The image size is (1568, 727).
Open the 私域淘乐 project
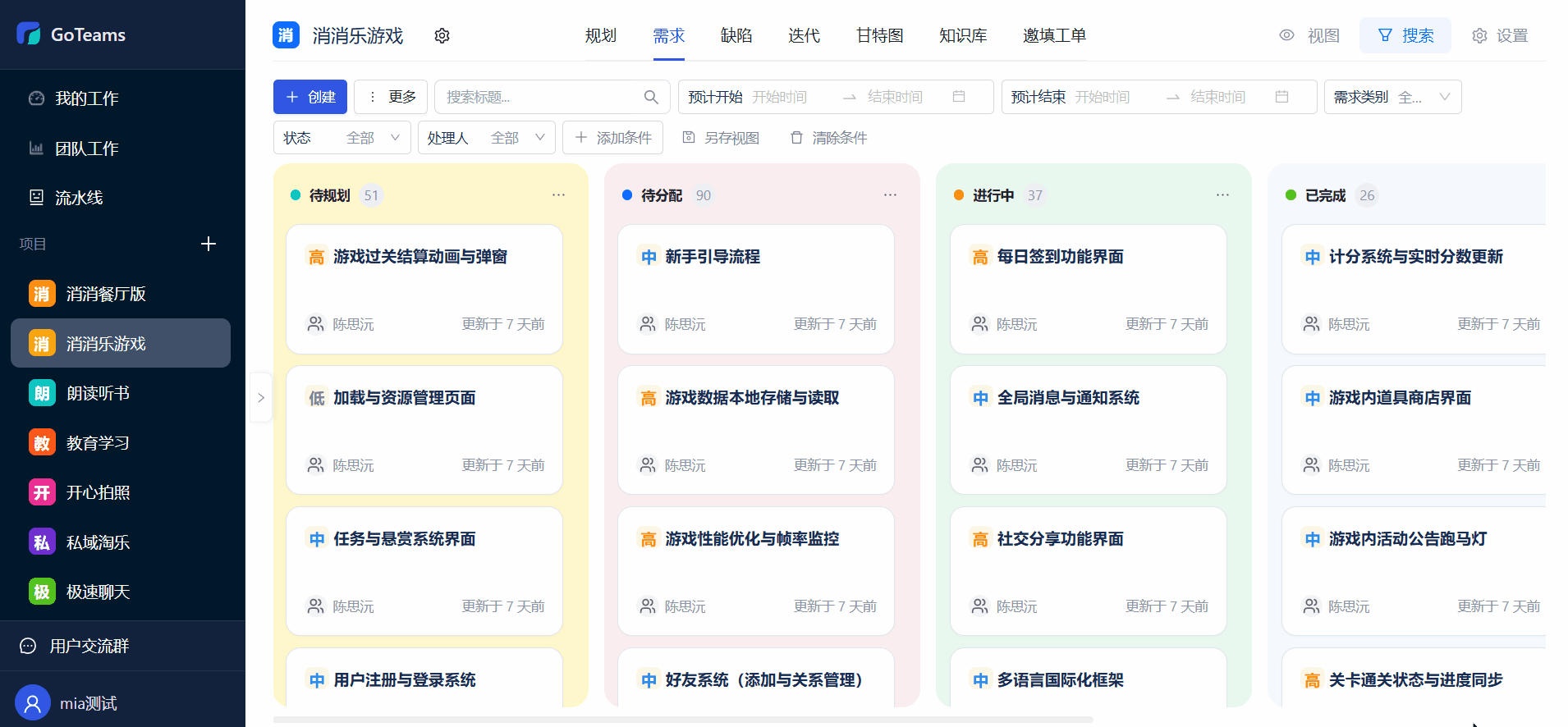[121, 542]
